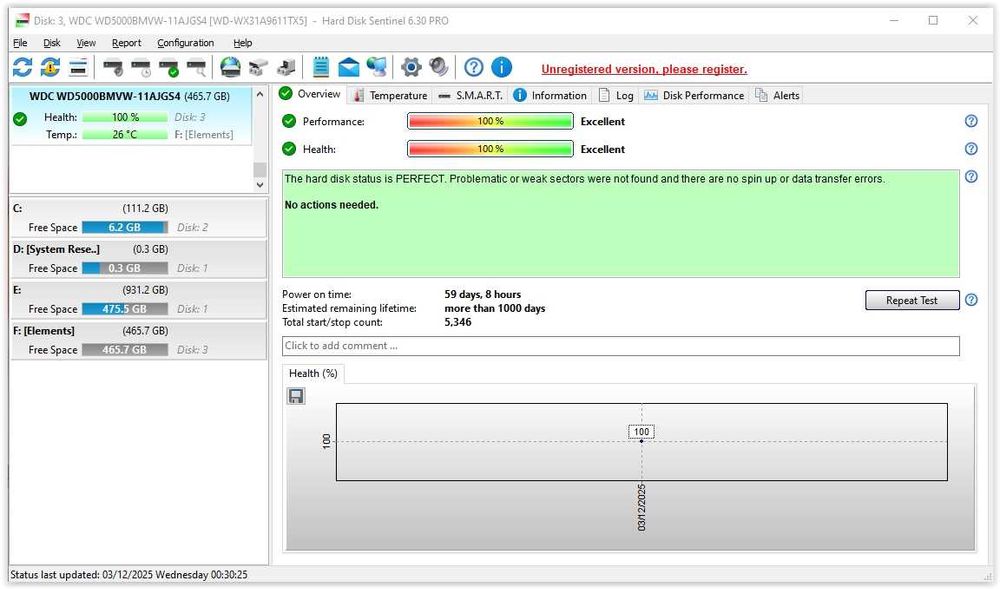
Task: Click the drive and computer toolbar icon
Action: (x=286, y=67)
